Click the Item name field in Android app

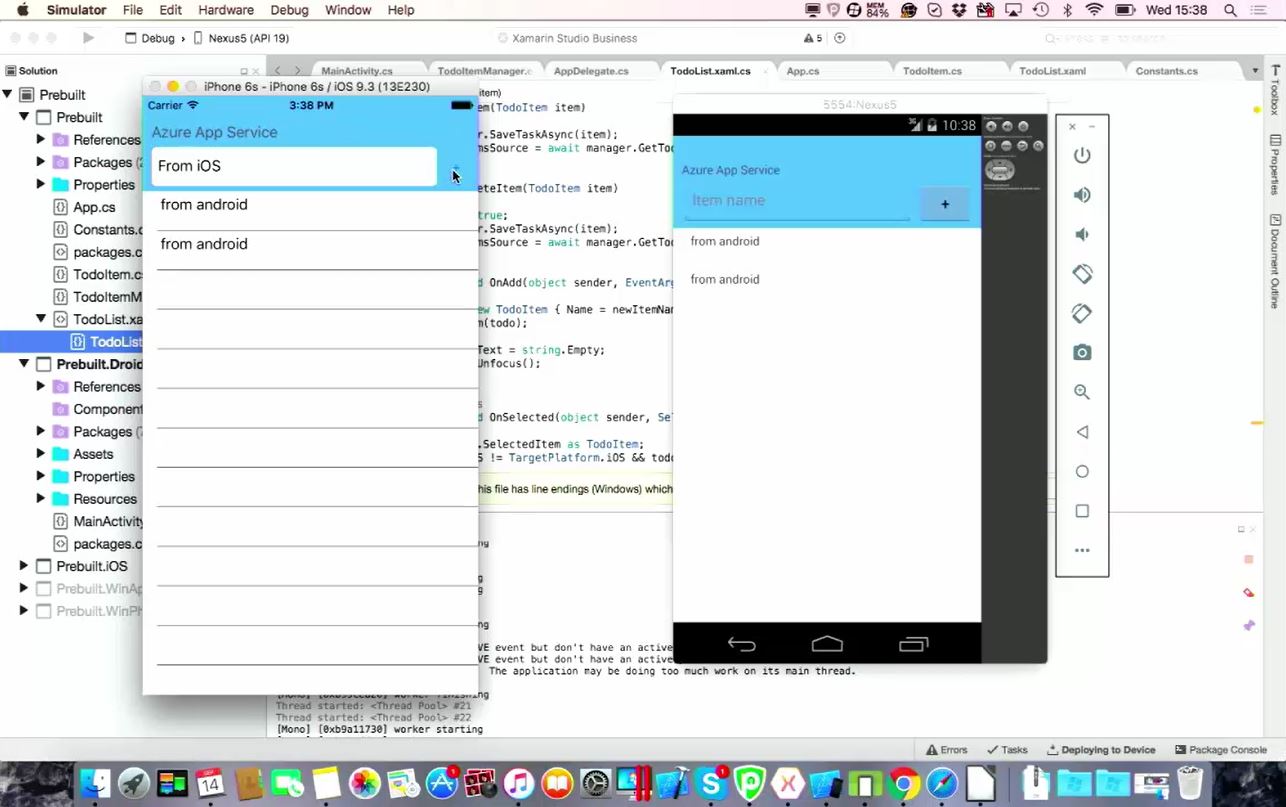click(796, 201)
